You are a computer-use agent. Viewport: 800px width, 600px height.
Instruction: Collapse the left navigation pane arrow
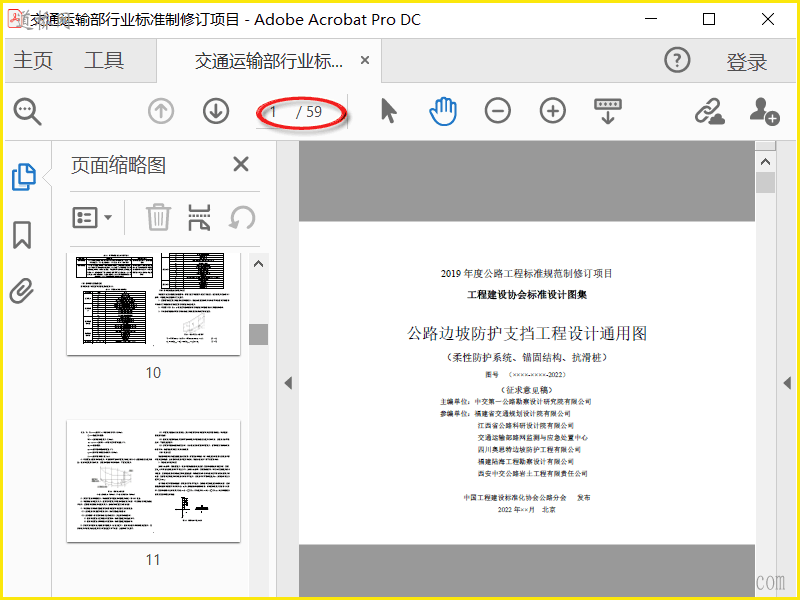288,383
